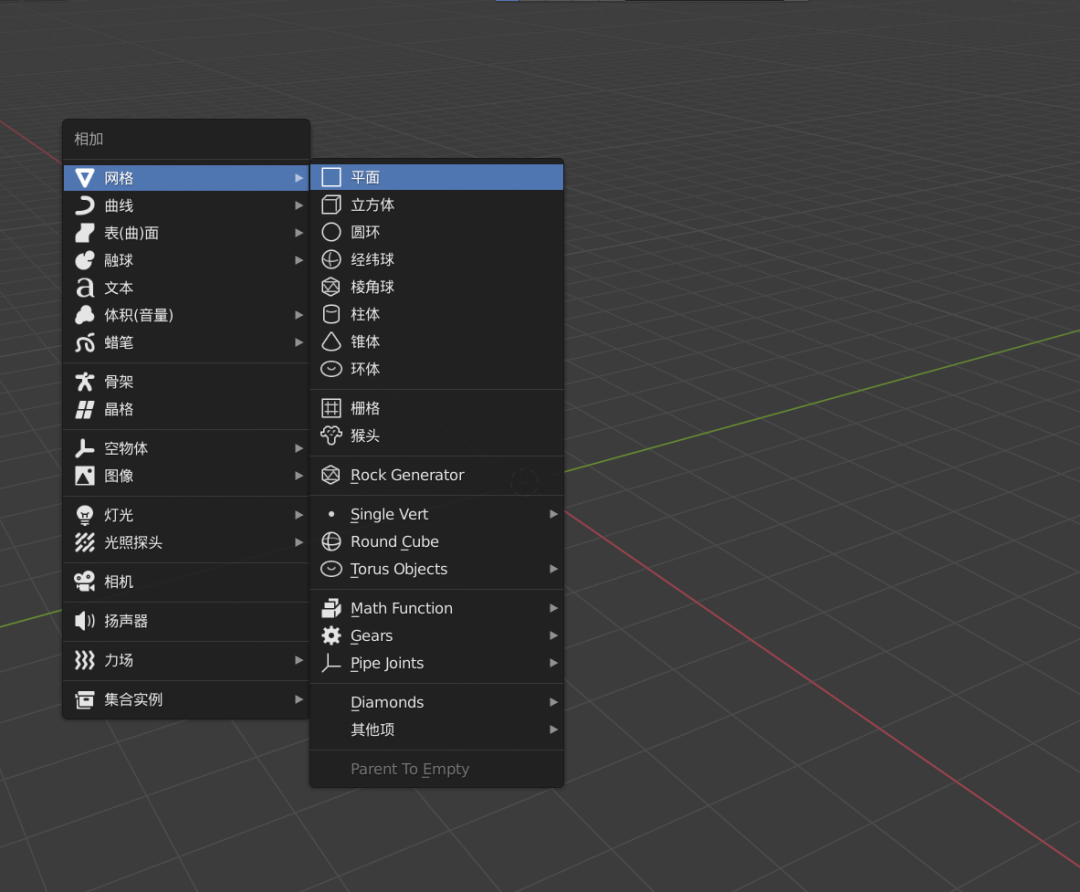1080x892 pixels.
Task: Click the mesh (网格) triangle icon
Action: click(85, 178)
